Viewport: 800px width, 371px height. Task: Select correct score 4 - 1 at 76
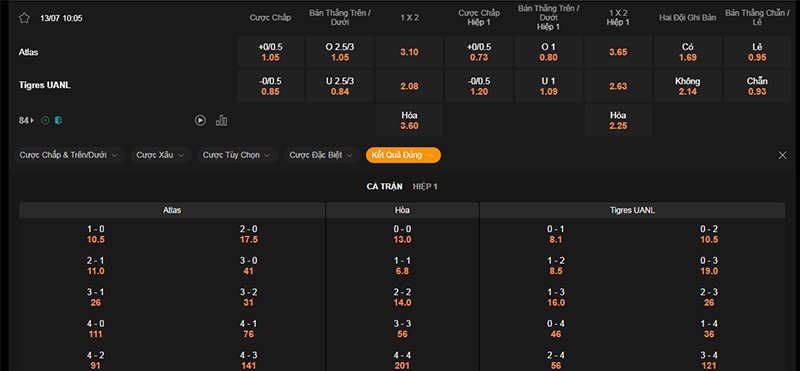click(248, 329)
